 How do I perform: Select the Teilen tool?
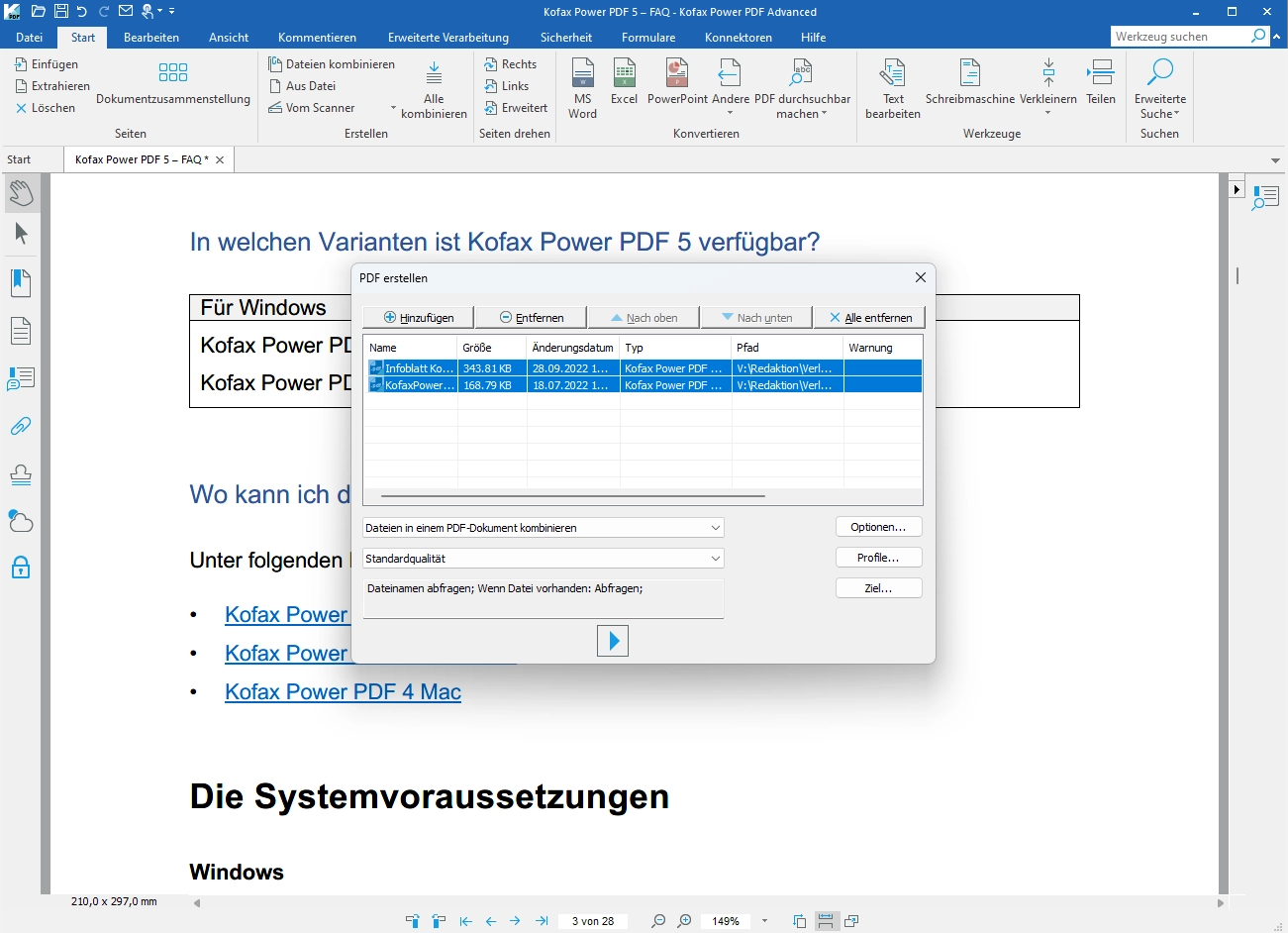1101,81
